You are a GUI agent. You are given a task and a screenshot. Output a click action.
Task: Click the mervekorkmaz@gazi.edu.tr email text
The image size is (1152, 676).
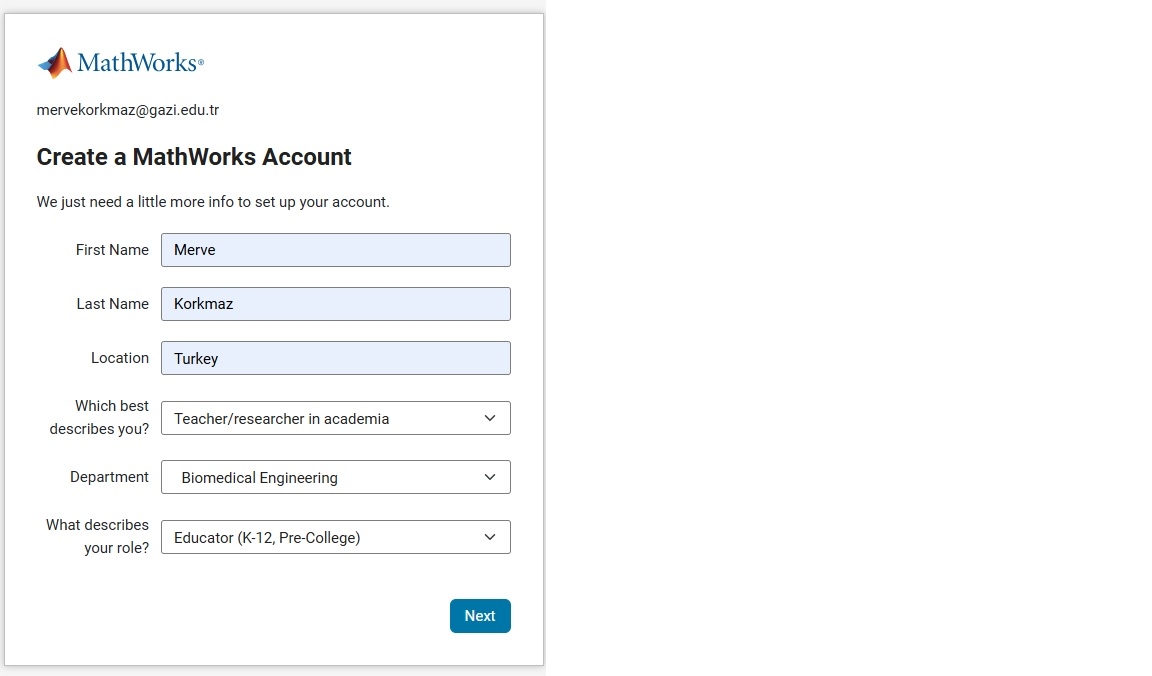[128, 110]
